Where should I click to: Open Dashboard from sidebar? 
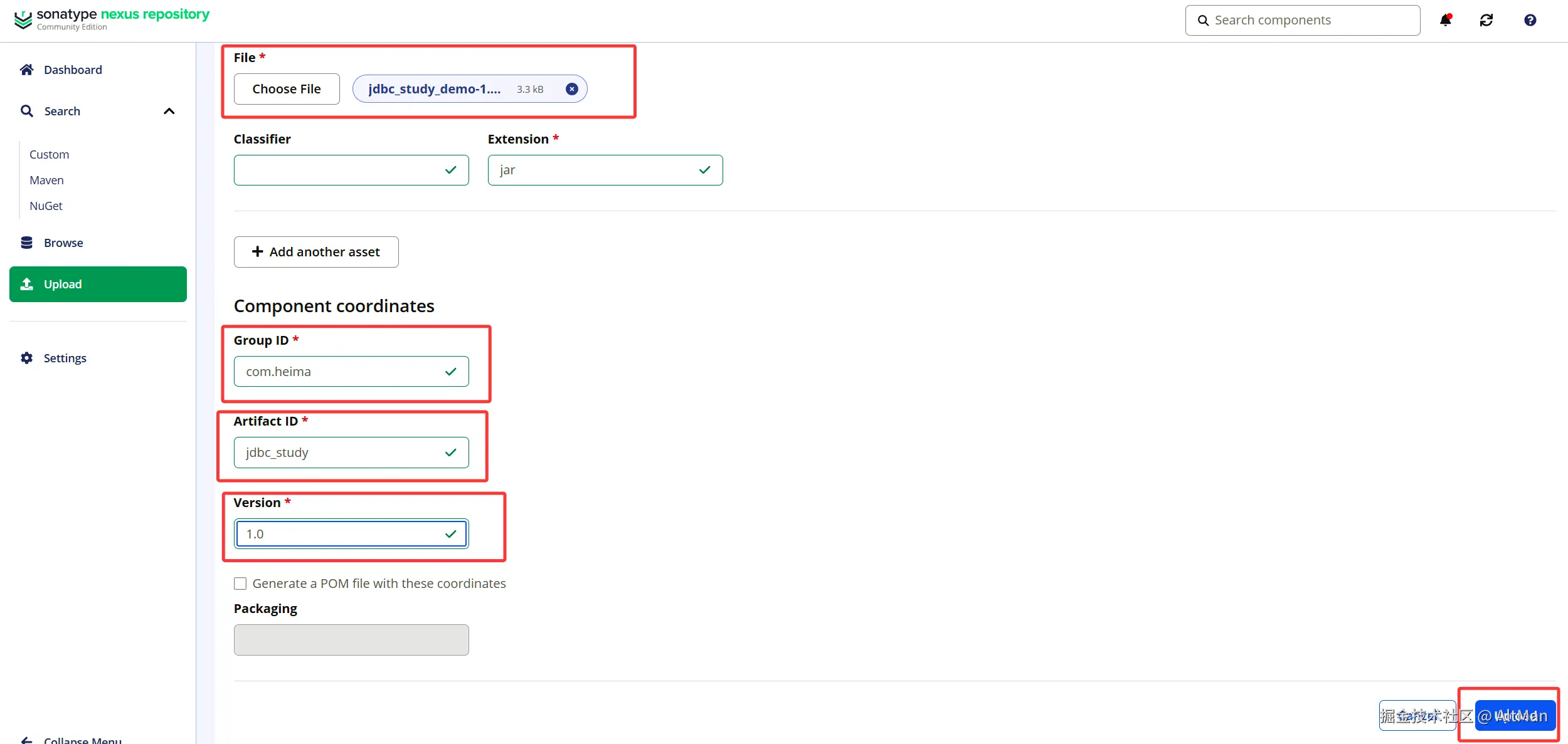pos(72,70)
